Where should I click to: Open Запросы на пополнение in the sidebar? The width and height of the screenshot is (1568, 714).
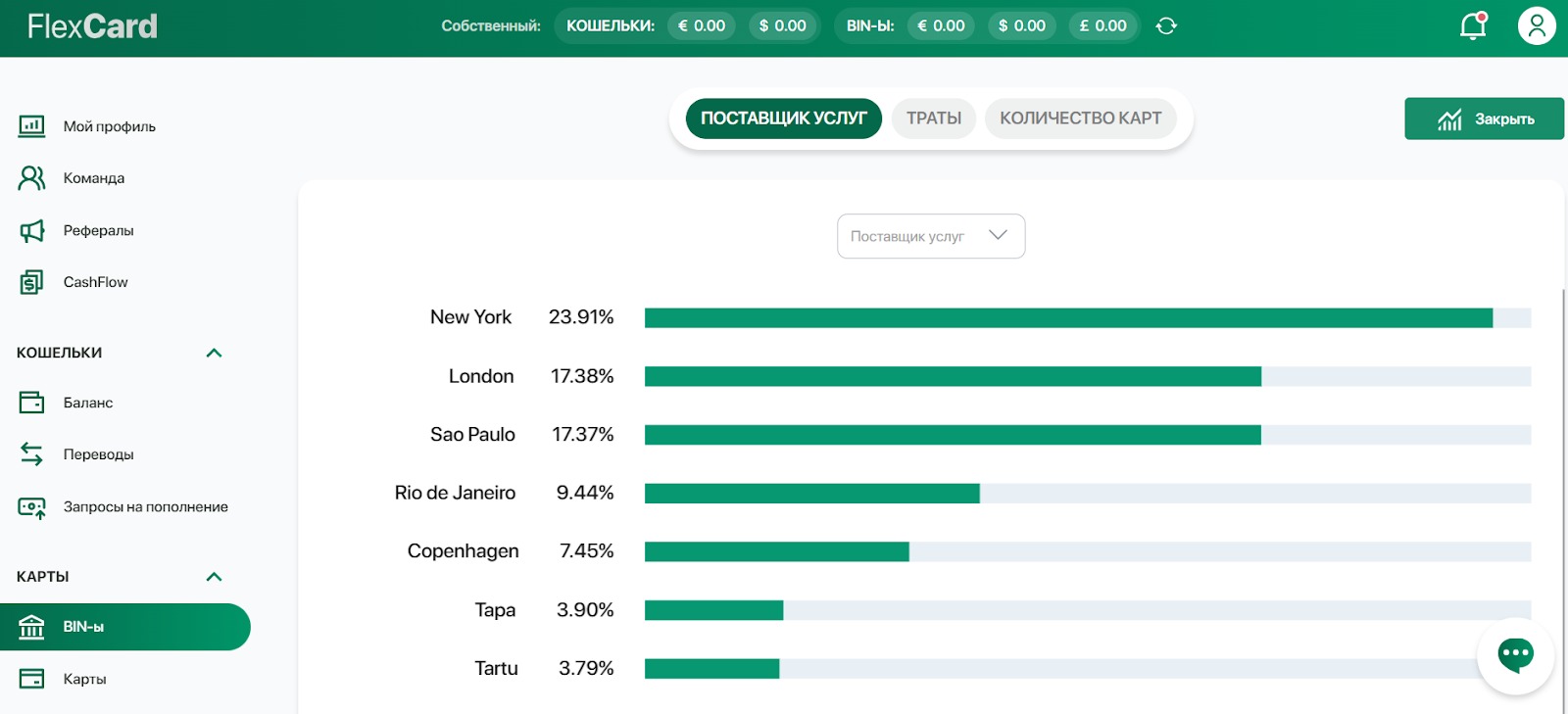(x=145, y=506)
